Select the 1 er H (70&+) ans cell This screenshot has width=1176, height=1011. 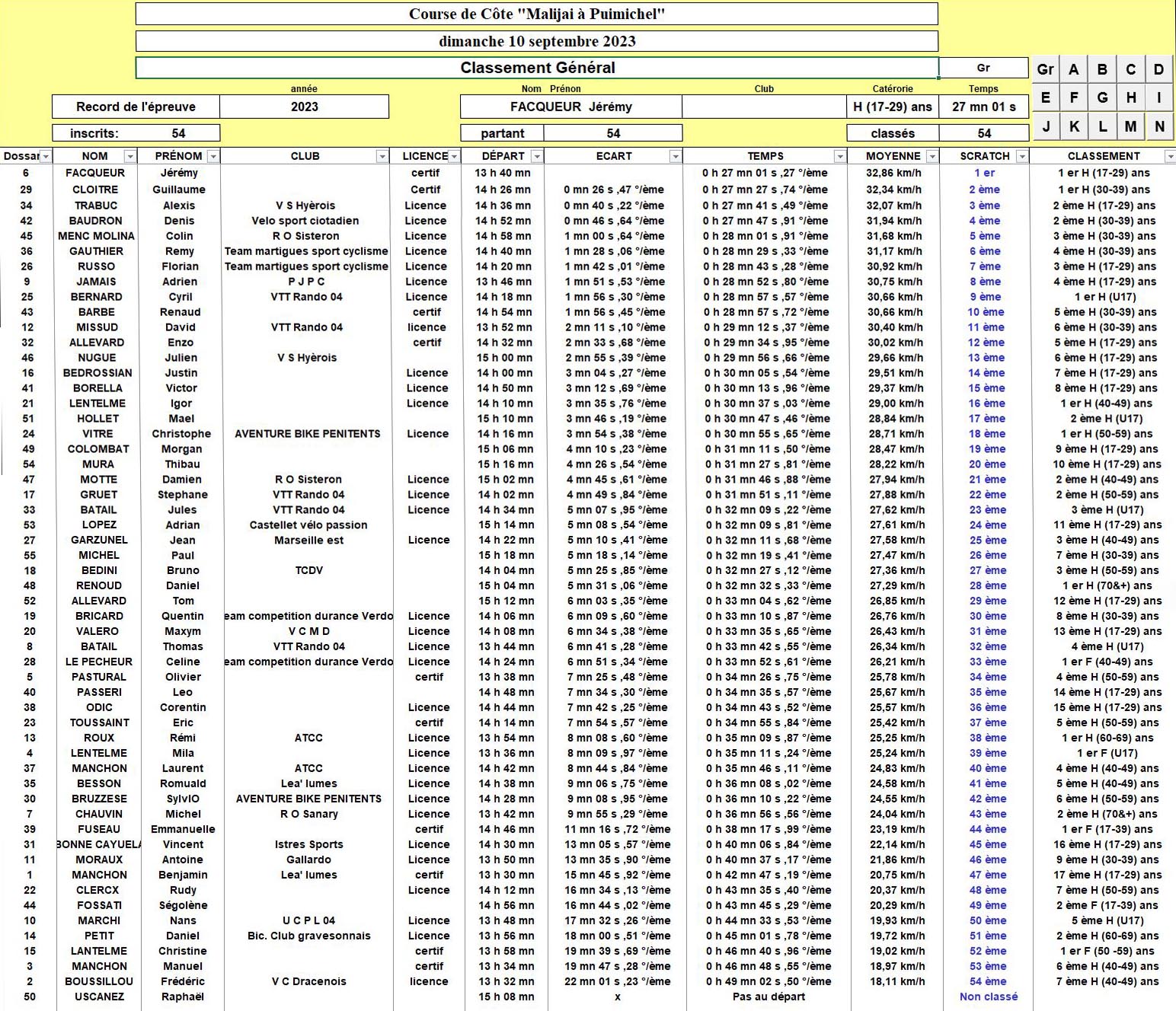click(x=1107, y=585)
